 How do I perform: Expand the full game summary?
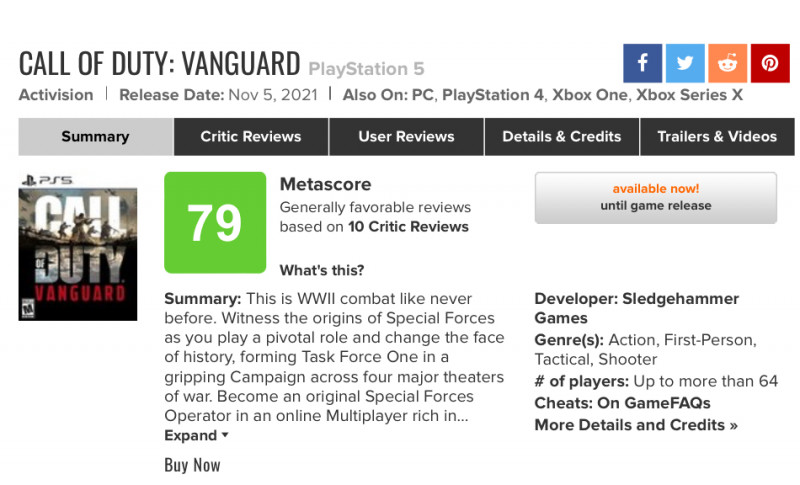click(x=196, y=436)
